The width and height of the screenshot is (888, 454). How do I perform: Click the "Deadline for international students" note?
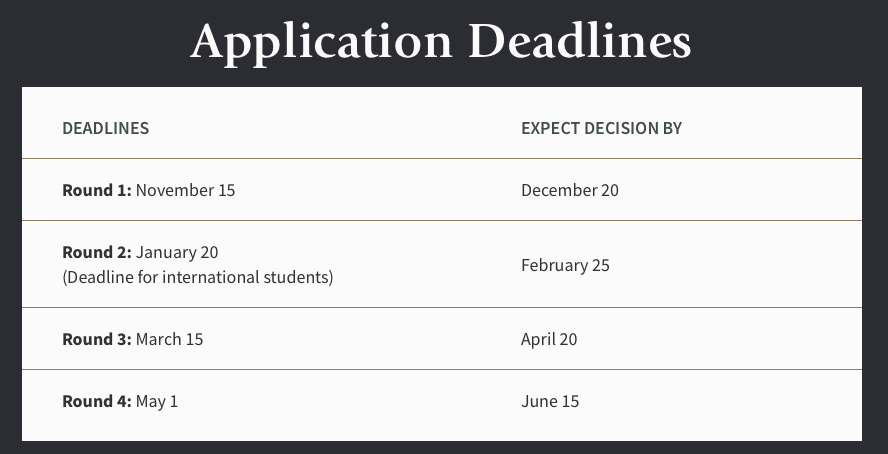(x=197, y=277)
